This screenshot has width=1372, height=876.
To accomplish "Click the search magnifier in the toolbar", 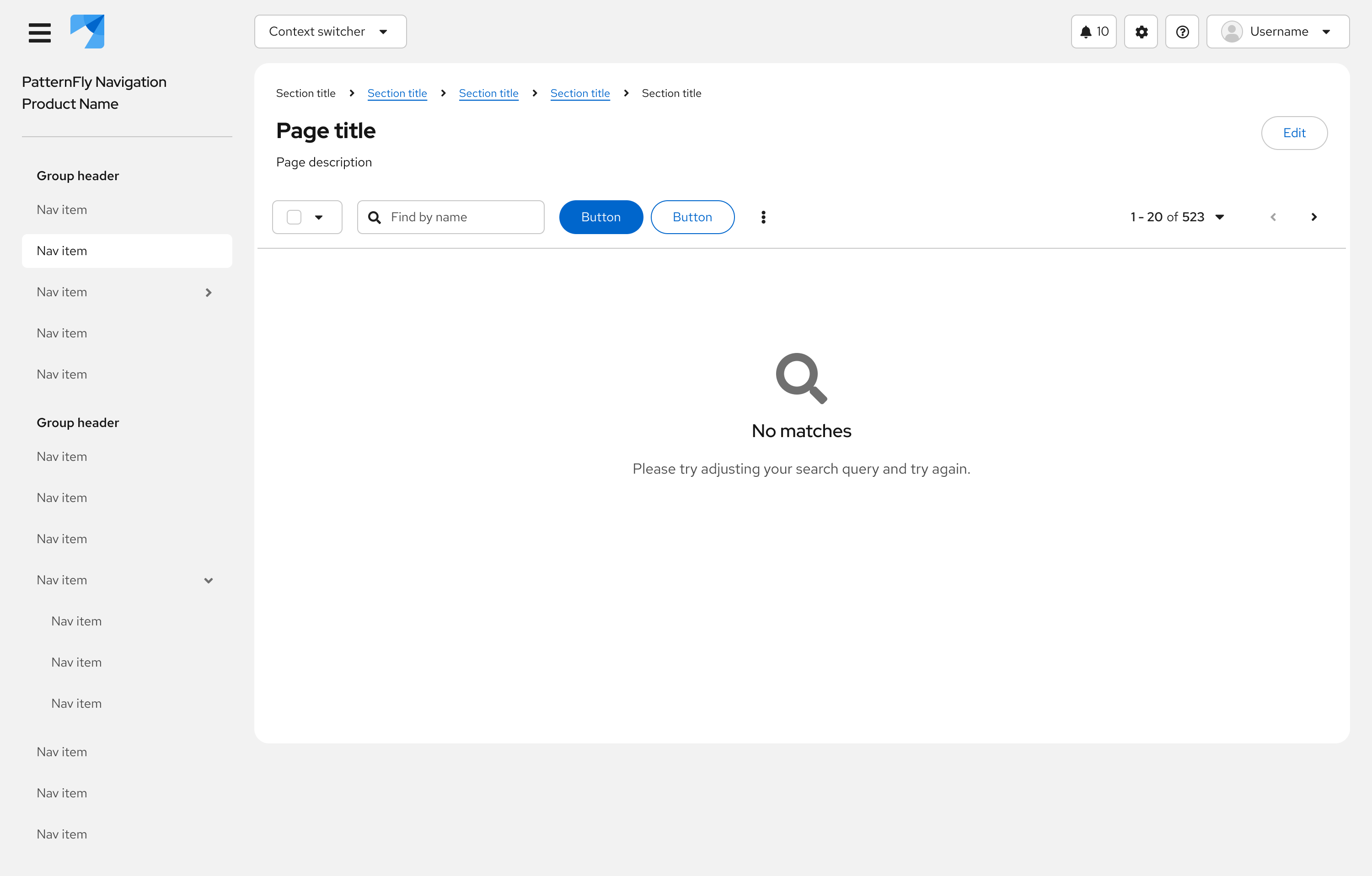I will 375,217.
